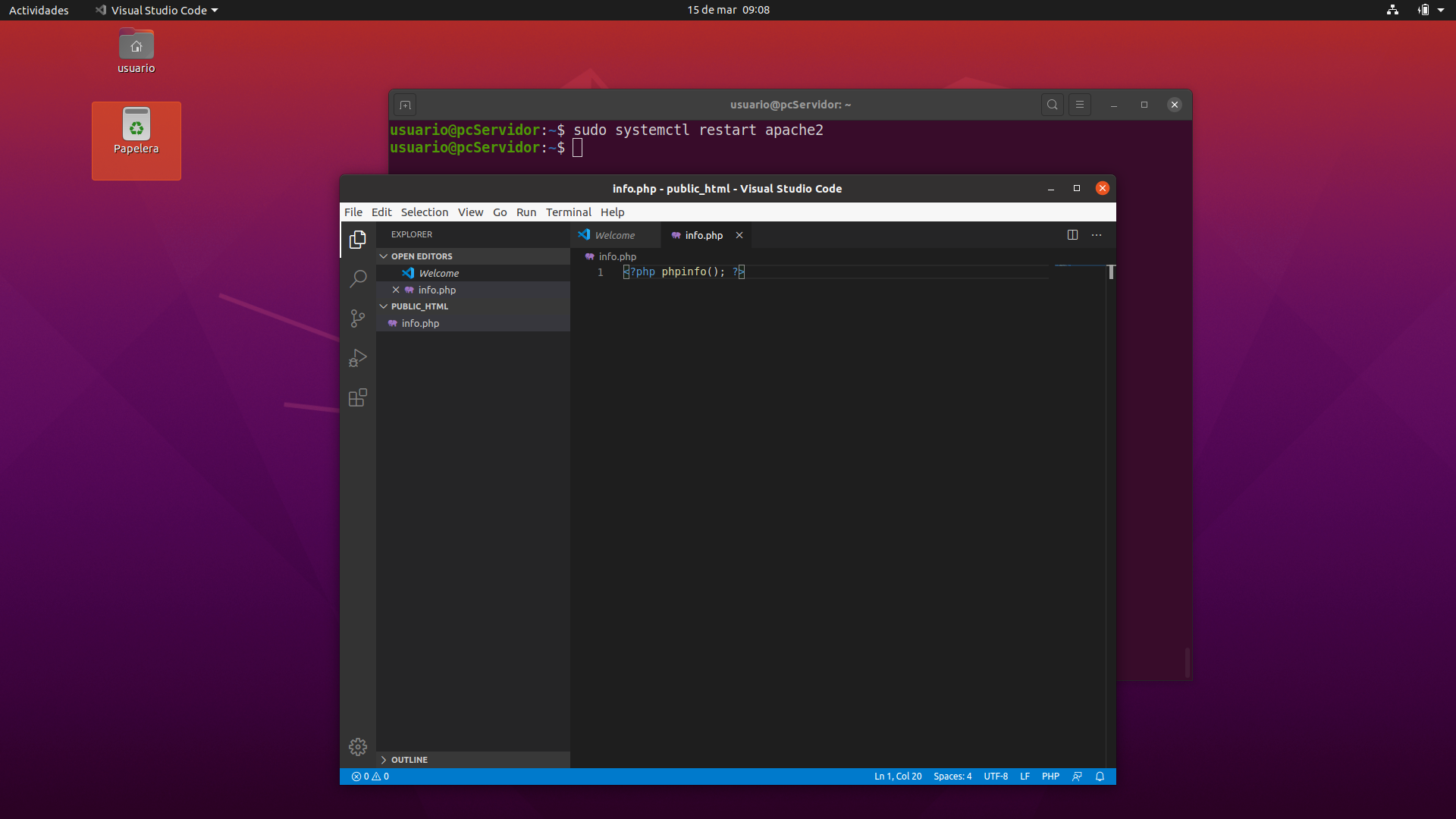Click the PHP file icon in the breadcrumb

click(x=589, y=256)
